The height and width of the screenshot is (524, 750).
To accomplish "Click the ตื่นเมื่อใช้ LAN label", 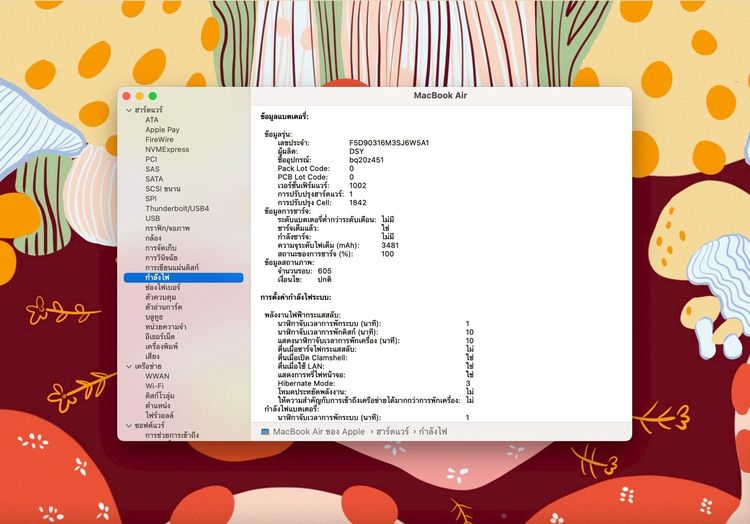I will [301, 366].
